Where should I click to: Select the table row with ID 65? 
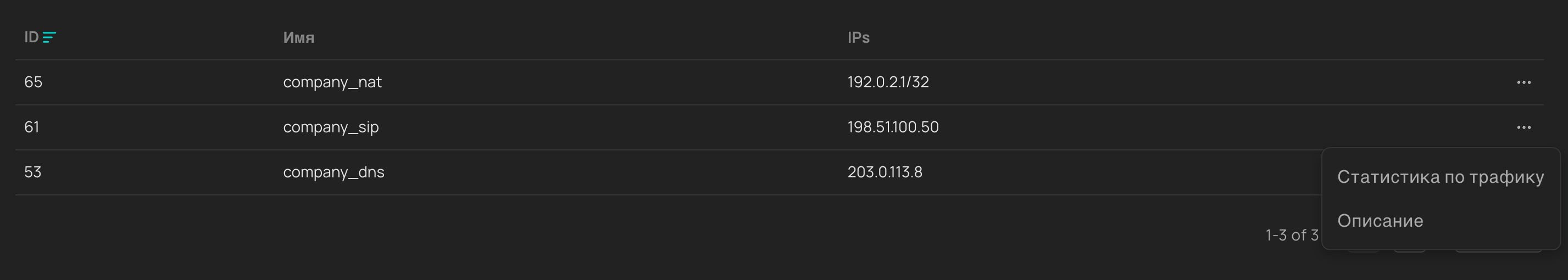(x=609, y=82)
